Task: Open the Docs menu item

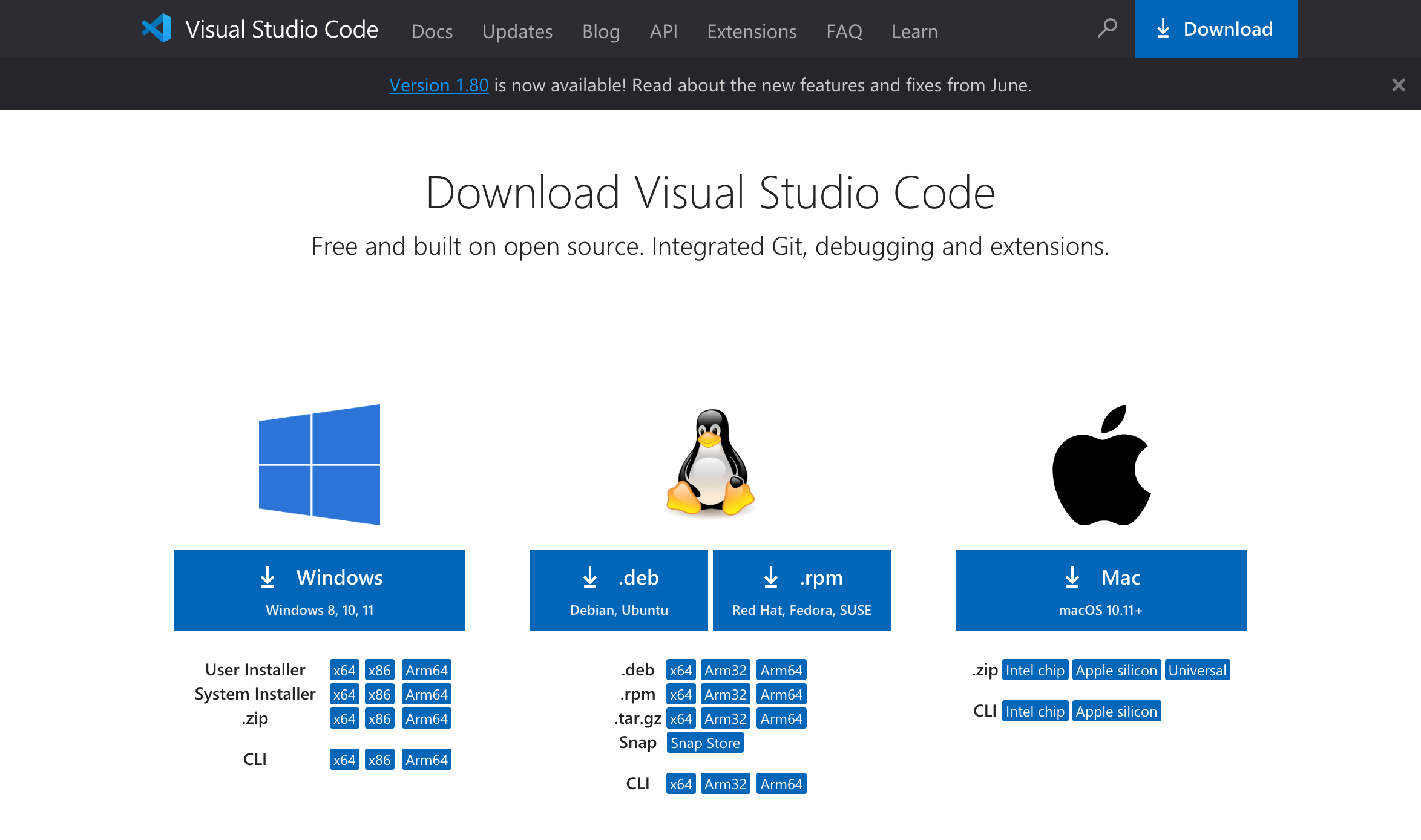Action: tap(432, 31)
